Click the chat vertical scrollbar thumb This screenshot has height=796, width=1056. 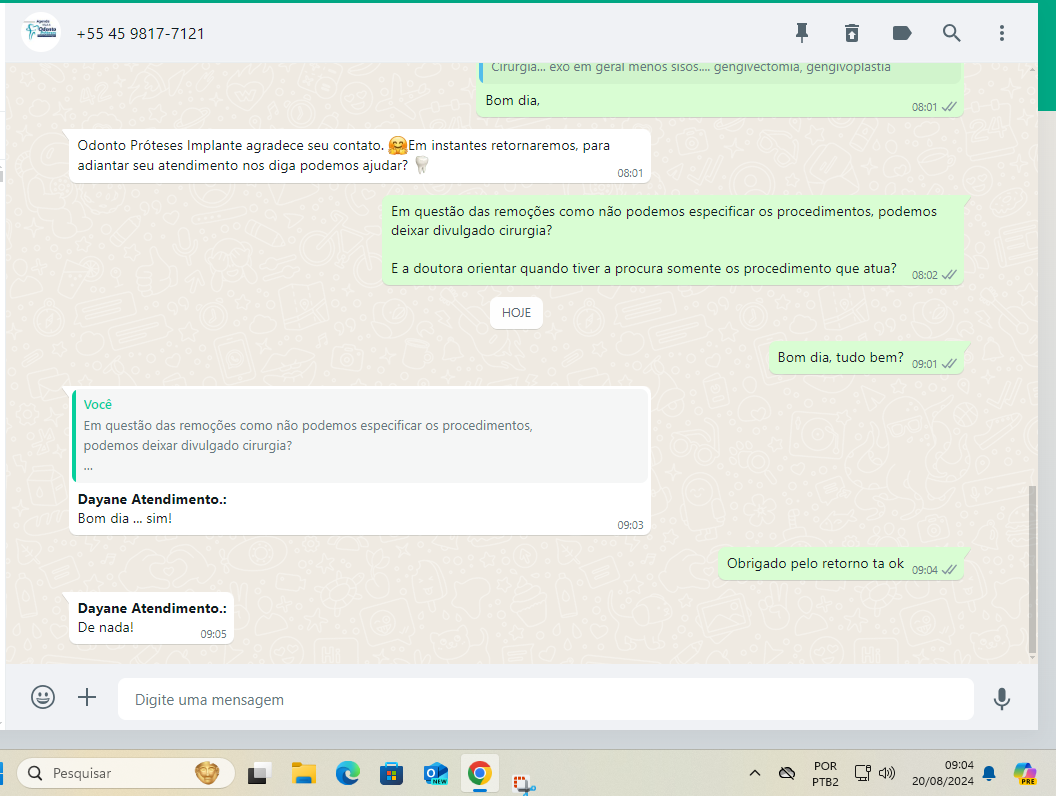(1032, 568)
